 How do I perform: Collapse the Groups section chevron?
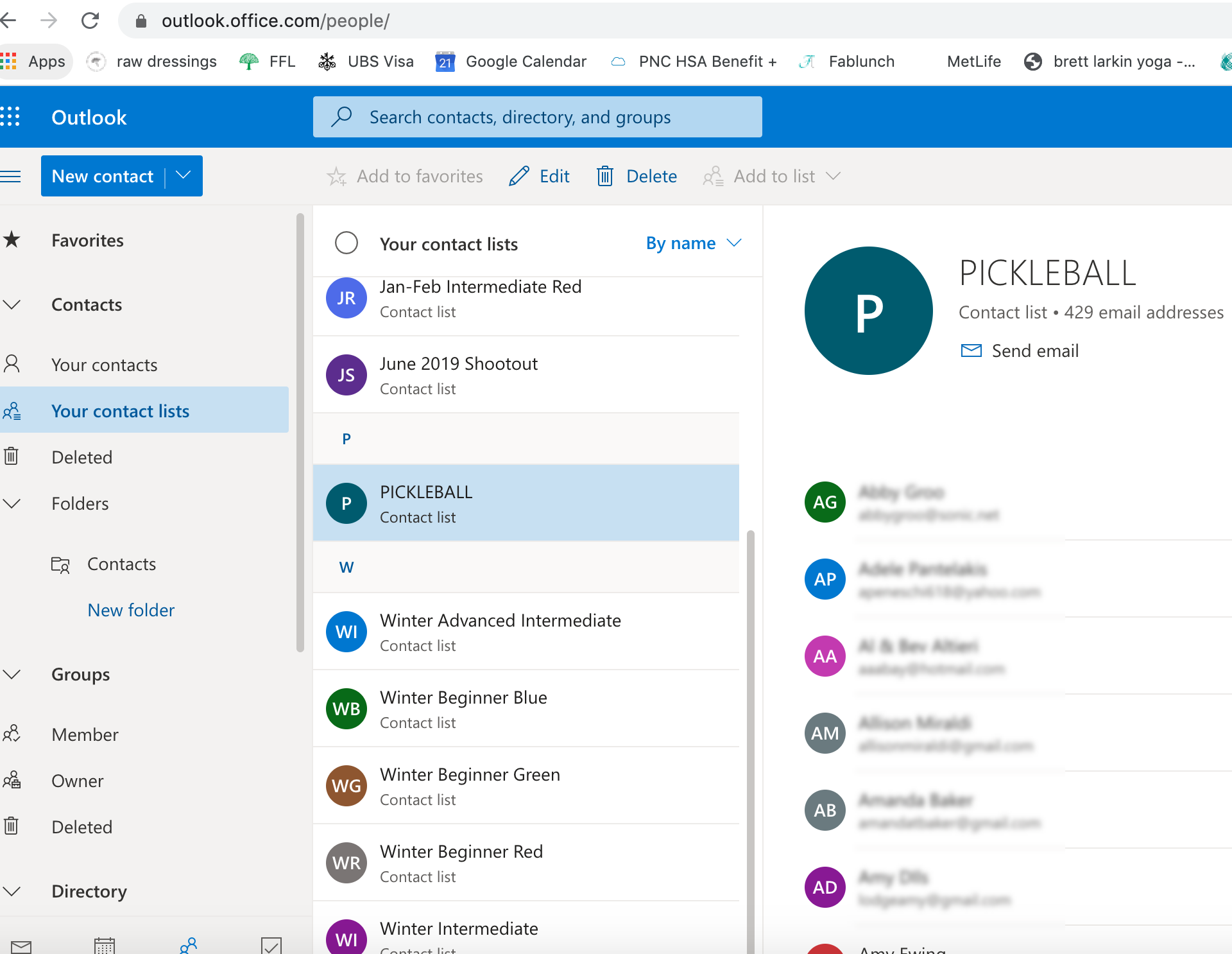[x=12, y=674]
